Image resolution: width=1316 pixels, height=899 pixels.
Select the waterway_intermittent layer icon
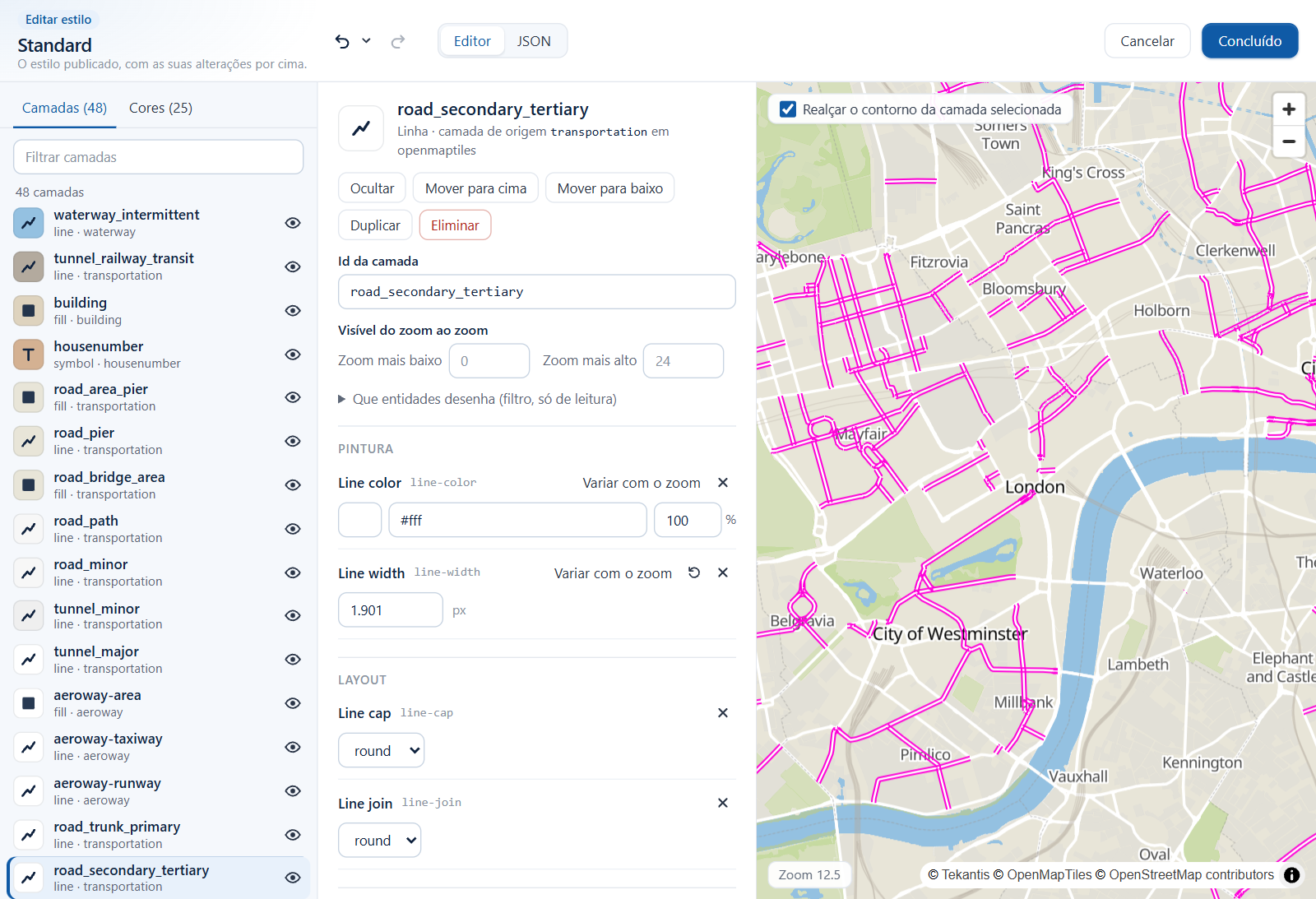[x=29, y=223]
